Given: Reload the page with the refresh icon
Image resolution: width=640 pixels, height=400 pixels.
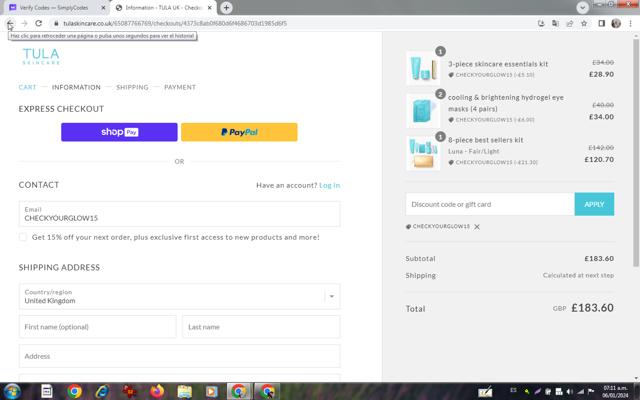Looking at the screenshot, I should 38,24.
